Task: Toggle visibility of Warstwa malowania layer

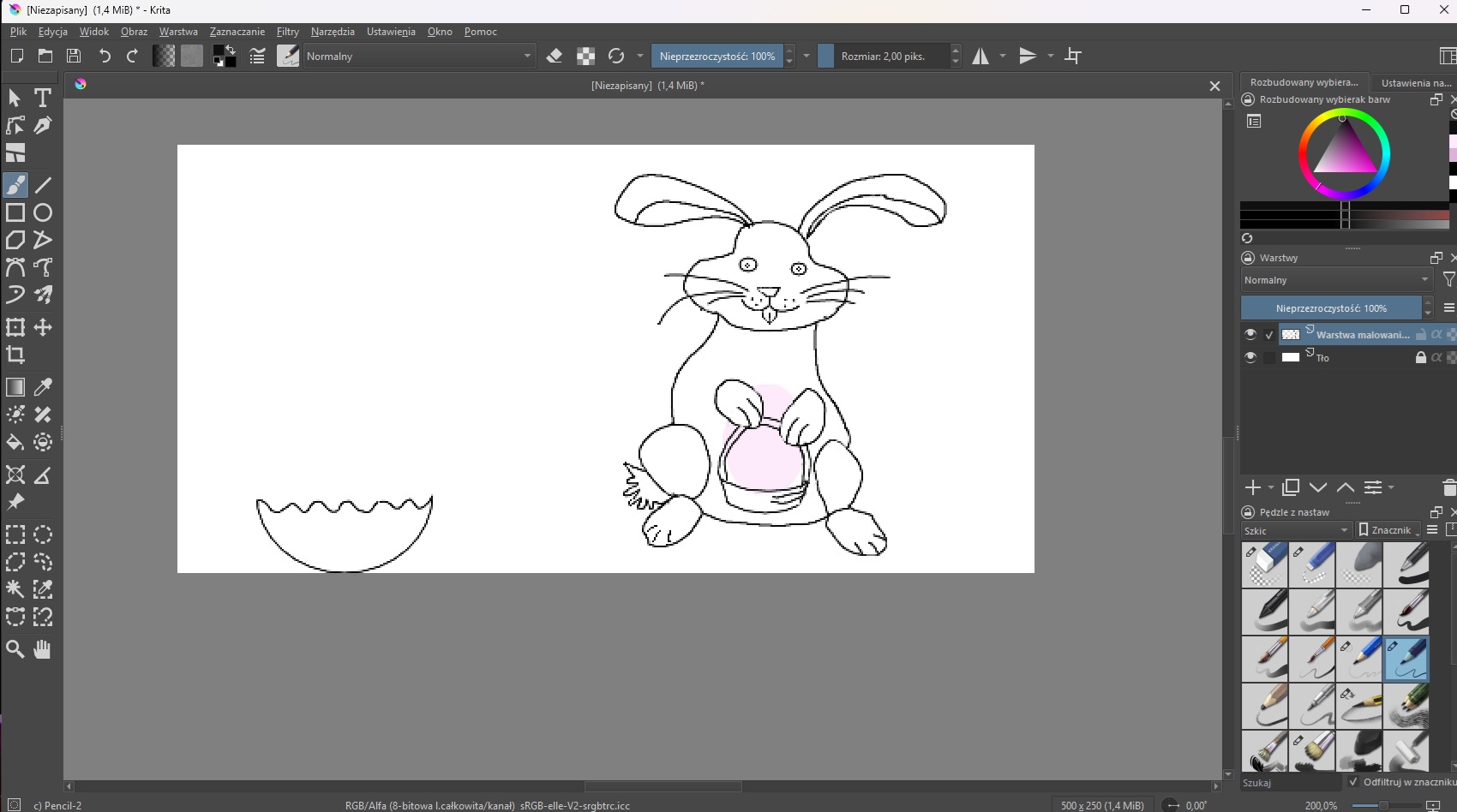Action: [x=1250, y=334]
